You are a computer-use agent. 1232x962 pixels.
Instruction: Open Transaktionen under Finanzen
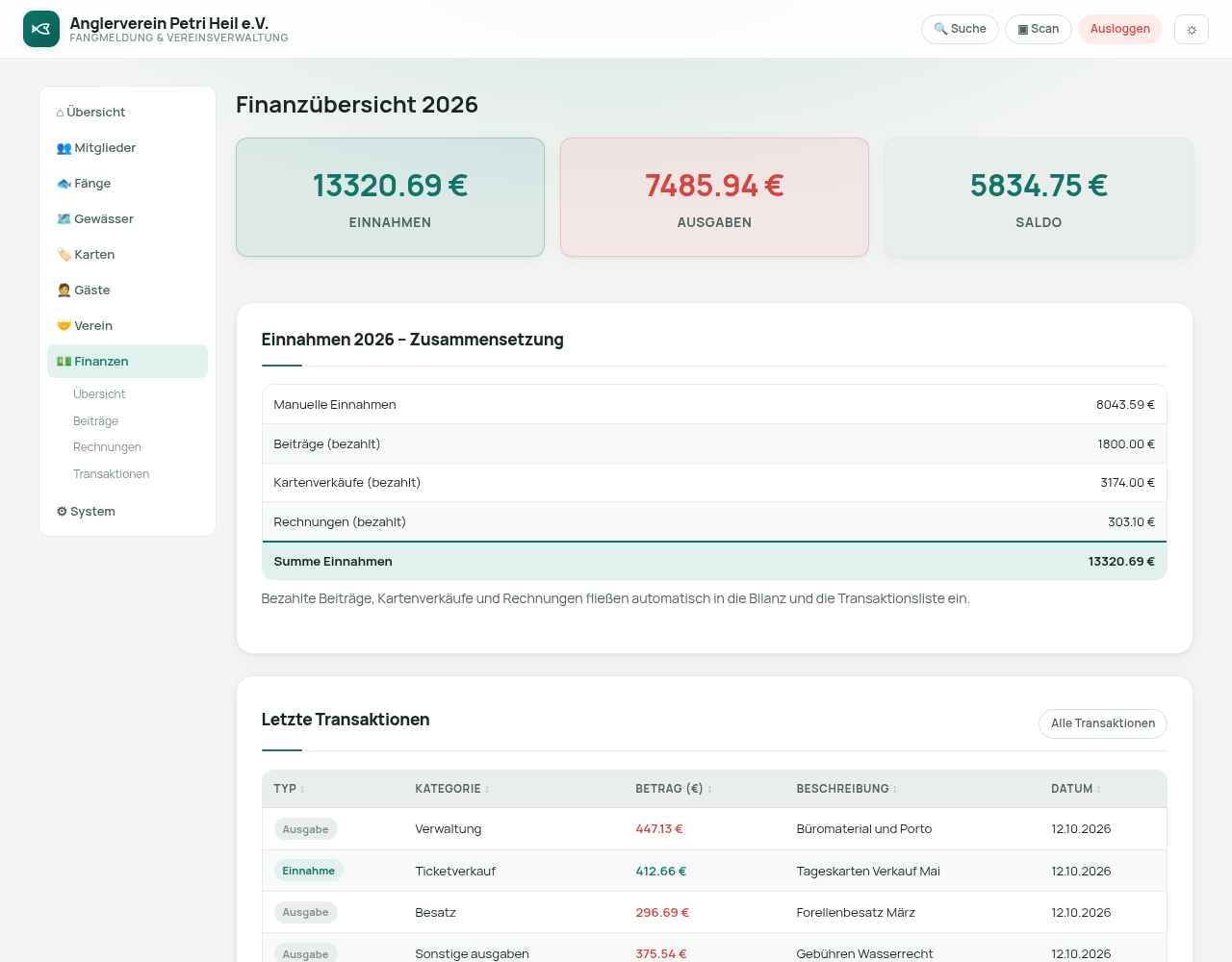(x=112, y=474)
